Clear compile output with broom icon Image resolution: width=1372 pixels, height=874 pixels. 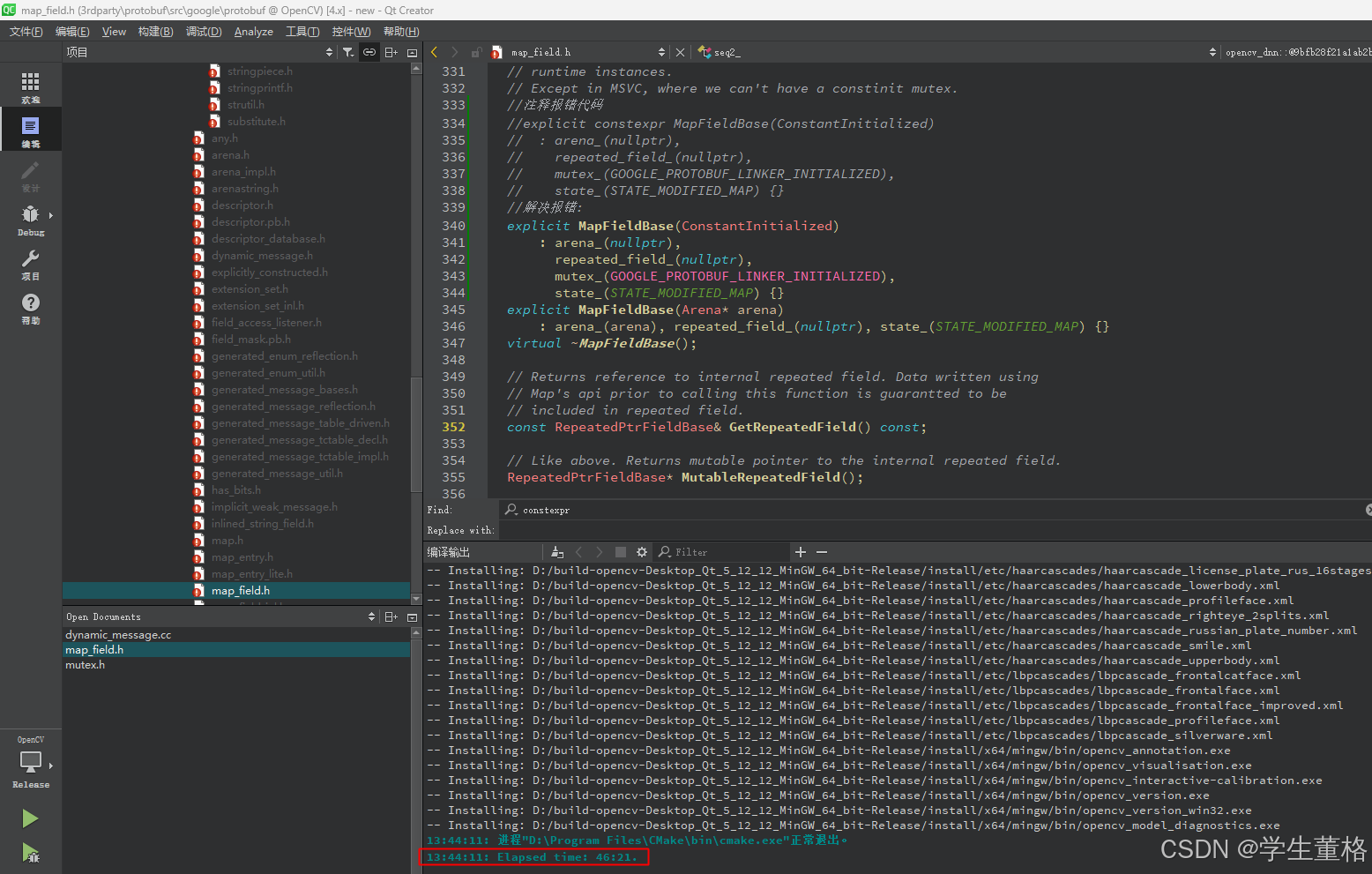point(556,552)
